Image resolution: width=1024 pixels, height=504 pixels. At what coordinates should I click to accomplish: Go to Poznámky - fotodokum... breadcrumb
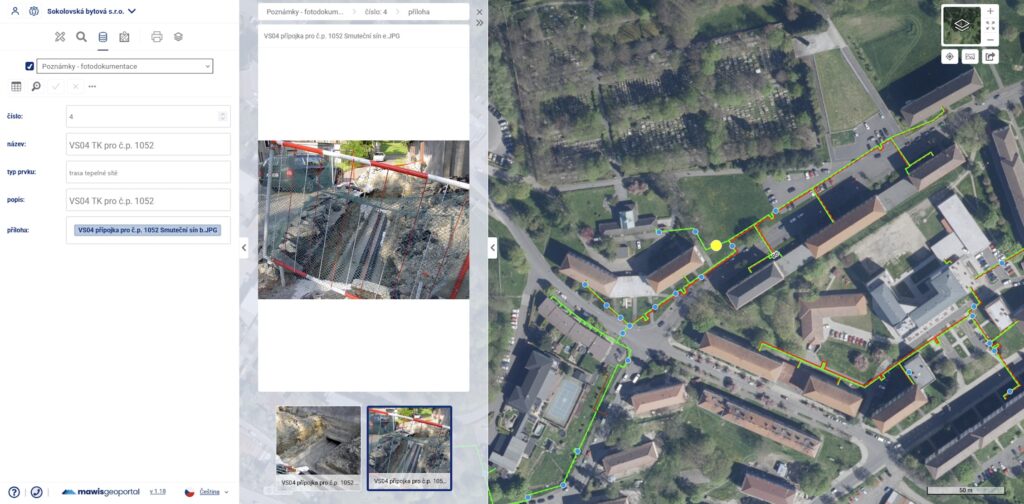[x=304, y=12]
